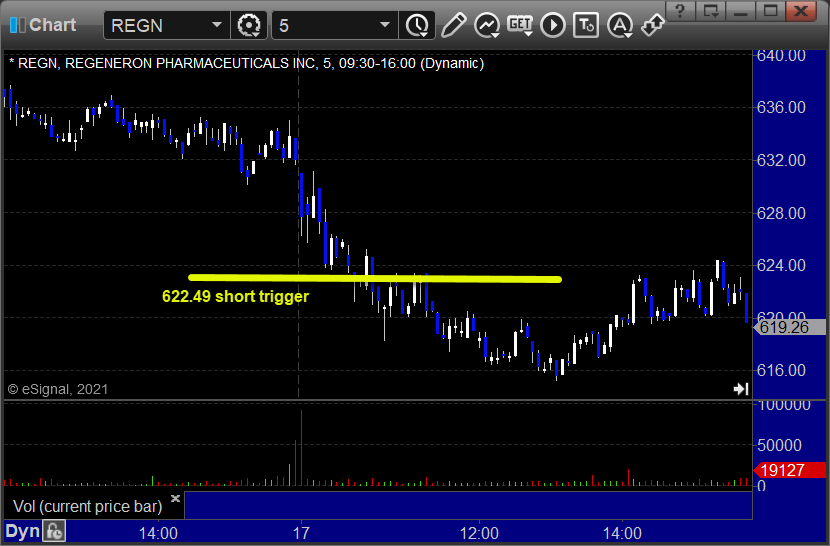The width and height of the screenshot is (830, 546).
Task: Click the 19127 volume marker
Action: point(789,470)
